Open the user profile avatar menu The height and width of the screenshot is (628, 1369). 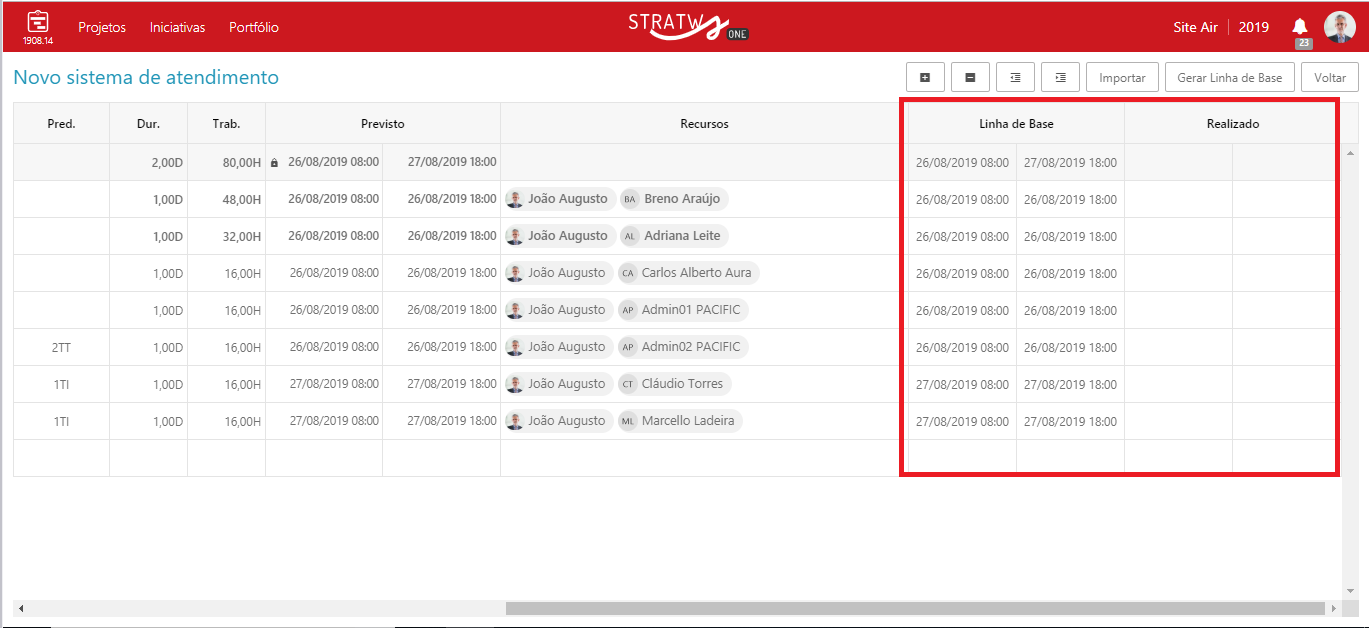1339,27
